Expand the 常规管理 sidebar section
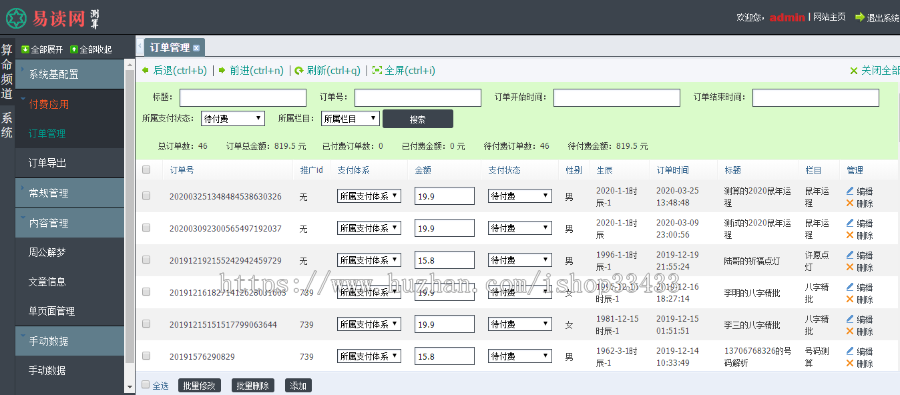Screen dimensions: 900x395 [x=69, y=193]
